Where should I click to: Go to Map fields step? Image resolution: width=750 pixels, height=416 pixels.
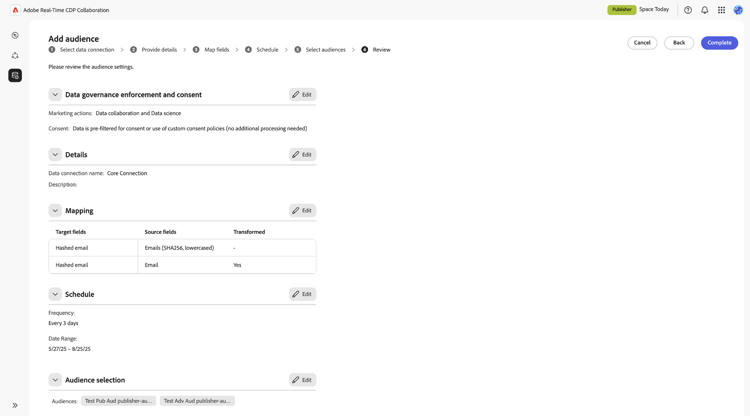[216, 49]
